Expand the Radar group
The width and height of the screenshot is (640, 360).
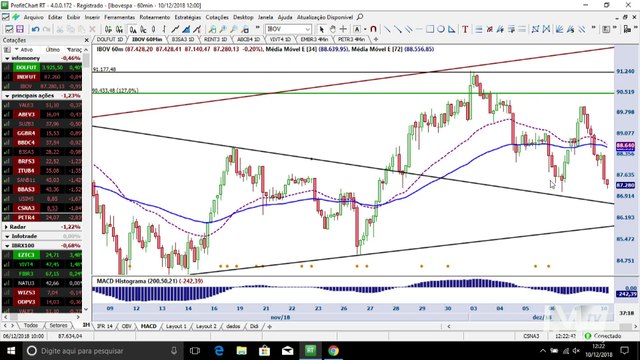pyautogui.click(x=7, y=227)
